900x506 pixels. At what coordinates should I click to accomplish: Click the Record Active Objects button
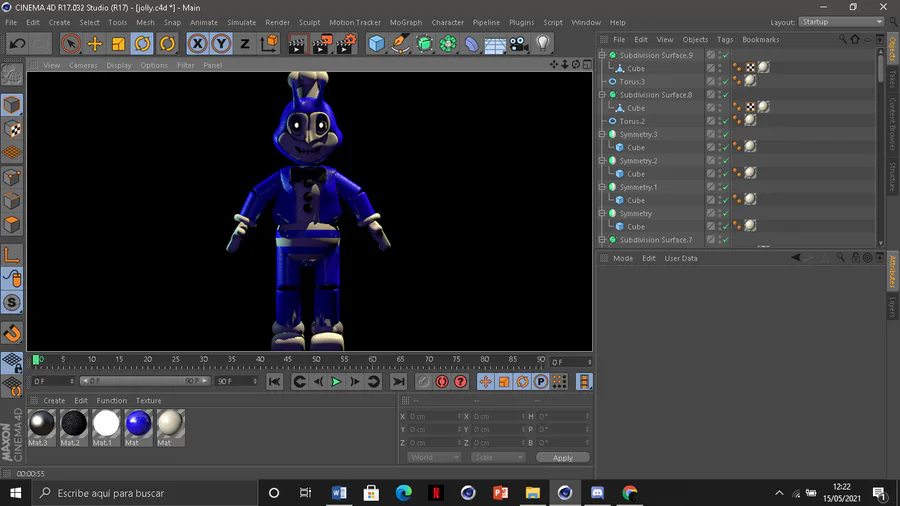point(423,382)
